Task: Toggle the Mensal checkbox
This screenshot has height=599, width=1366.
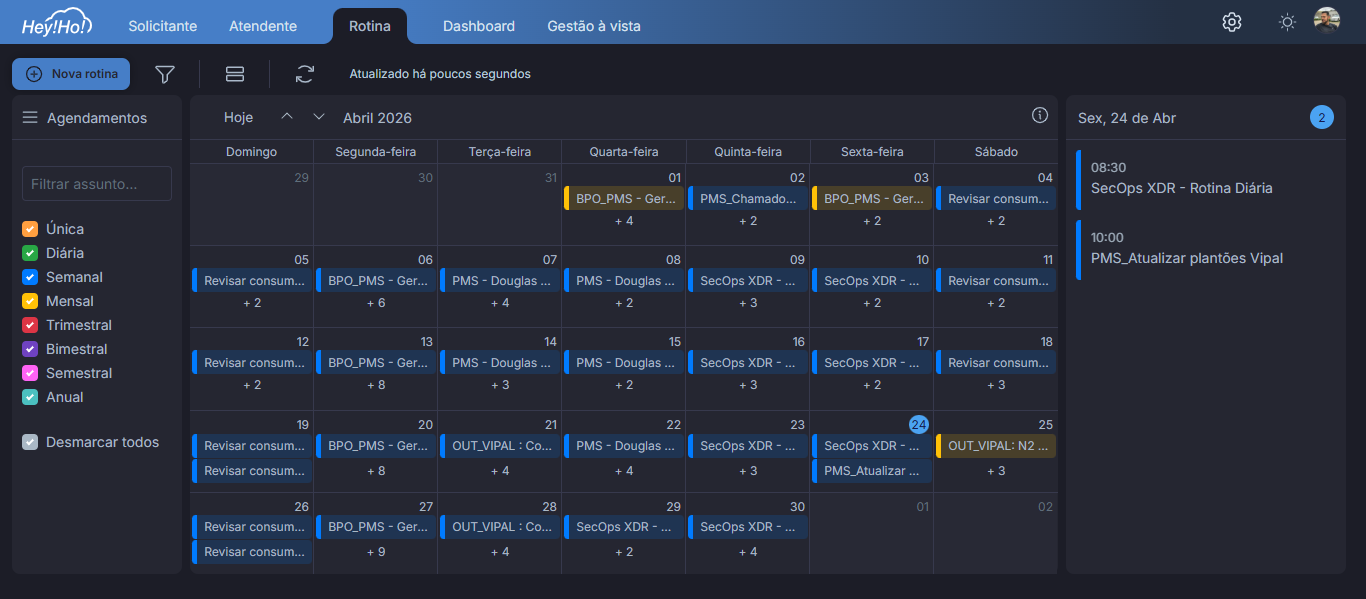Action: tap(30, 301)
